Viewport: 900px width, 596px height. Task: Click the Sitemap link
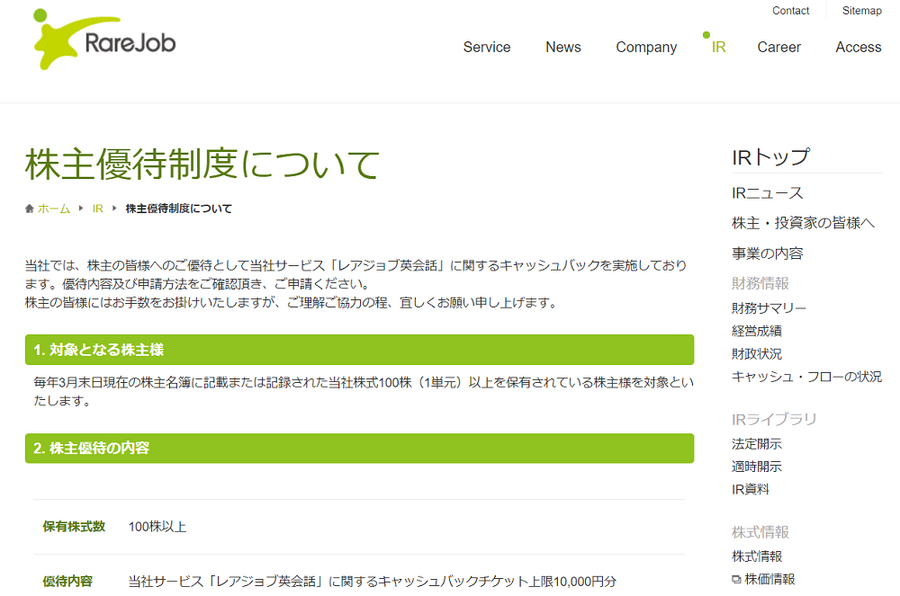[x=862, y=10]
